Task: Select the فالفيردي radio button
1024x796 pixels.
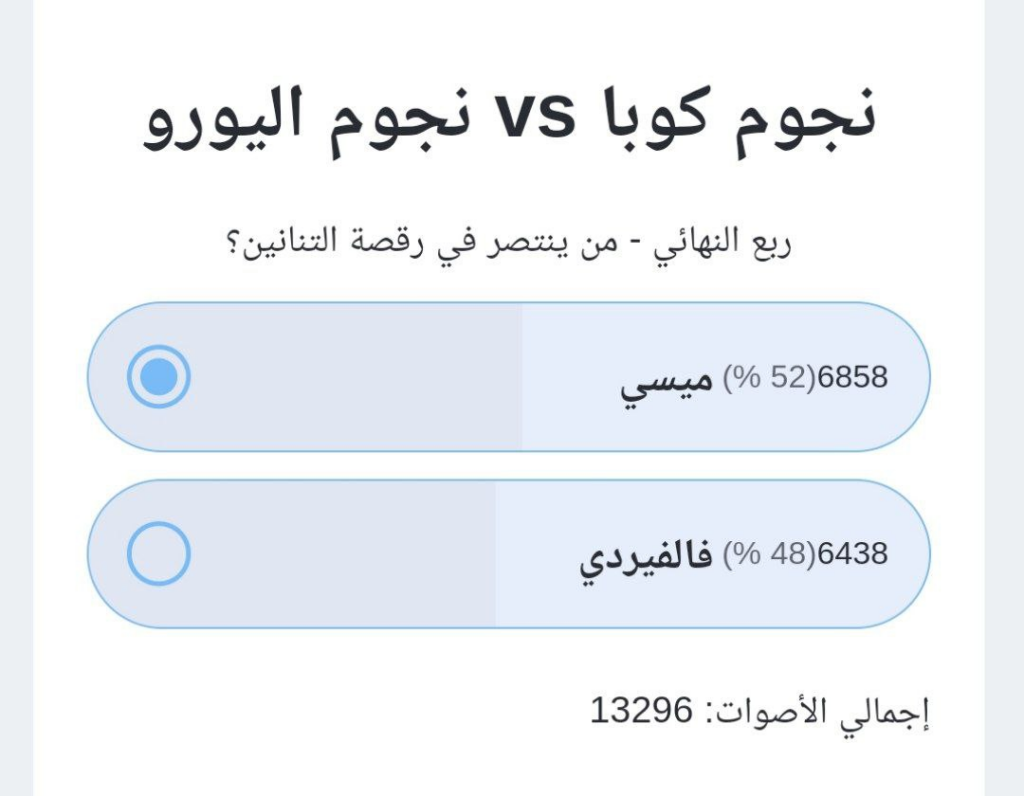Action: click(x=159, y=553)
